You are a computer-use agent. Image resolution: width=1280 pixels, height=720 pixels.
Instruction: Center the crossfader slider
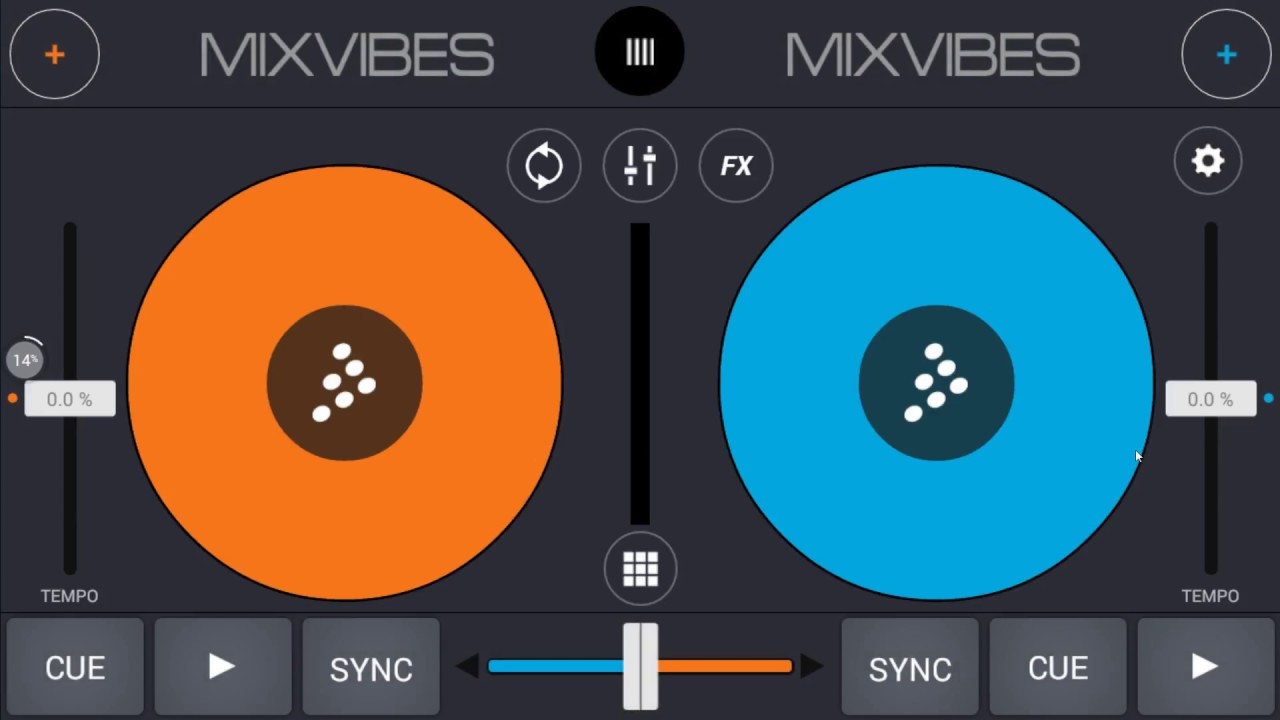[641, 667]
